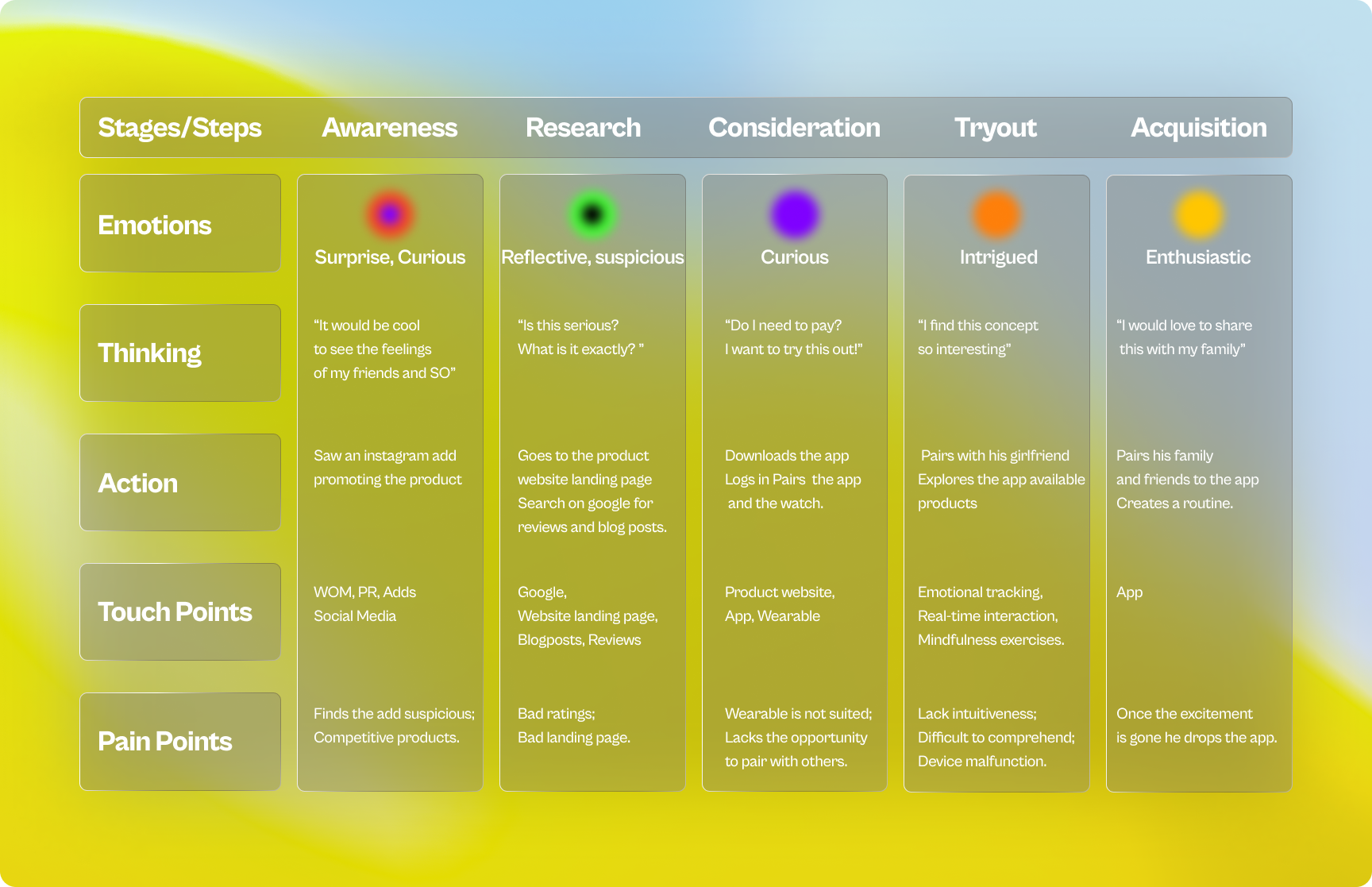Click 'Bad ratings;' pain point text
The height and width of the screenshot is (887, 1372).
pos(556,714)
